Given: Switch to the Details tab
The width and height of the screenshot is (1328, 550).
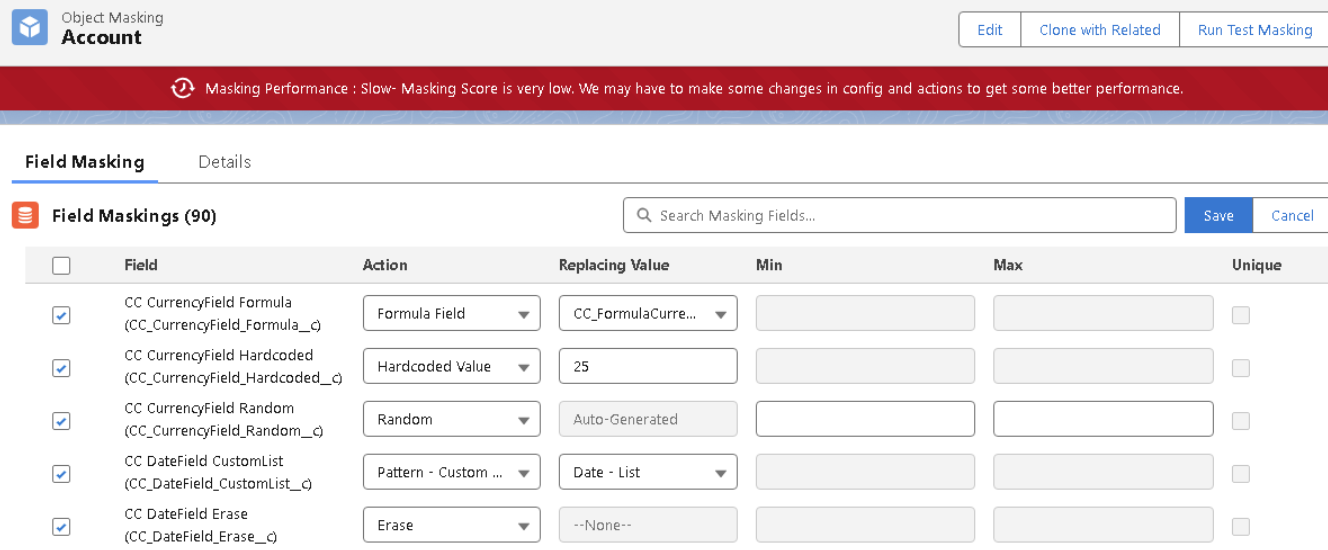Looking at the screenshot, I should [x=224, y=162].
